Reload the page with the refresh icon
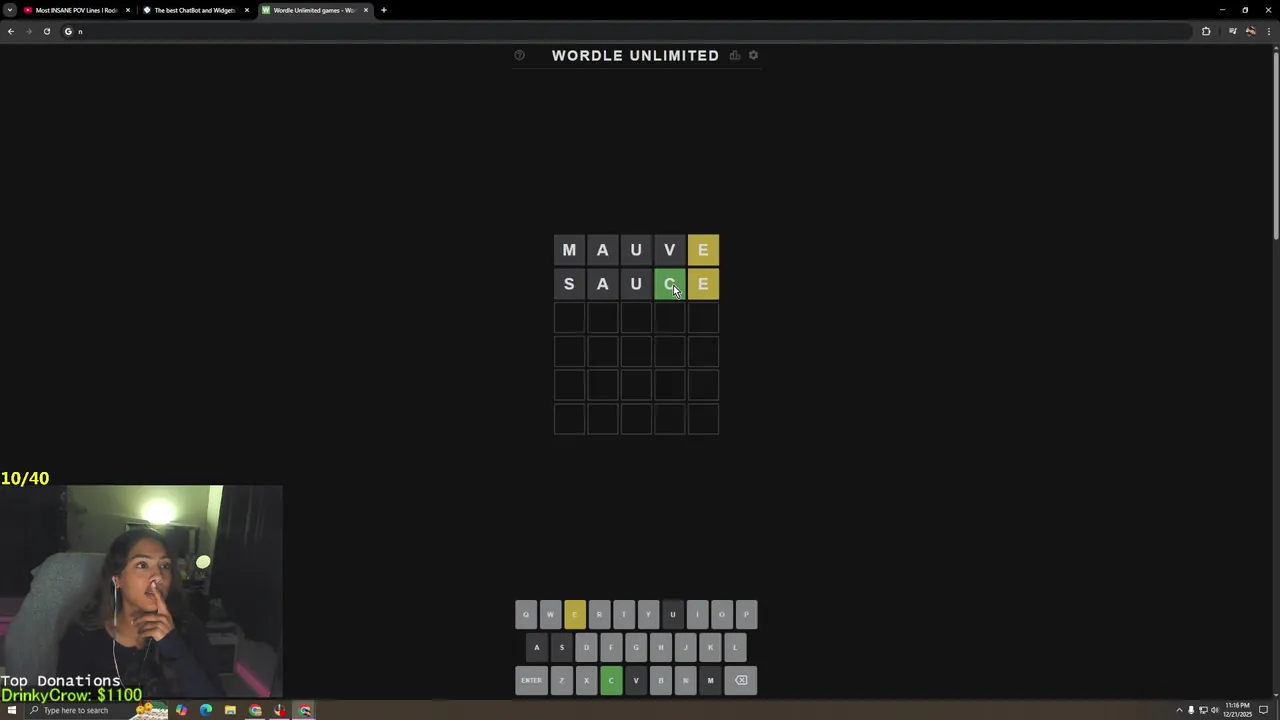 tap(47, 31)
